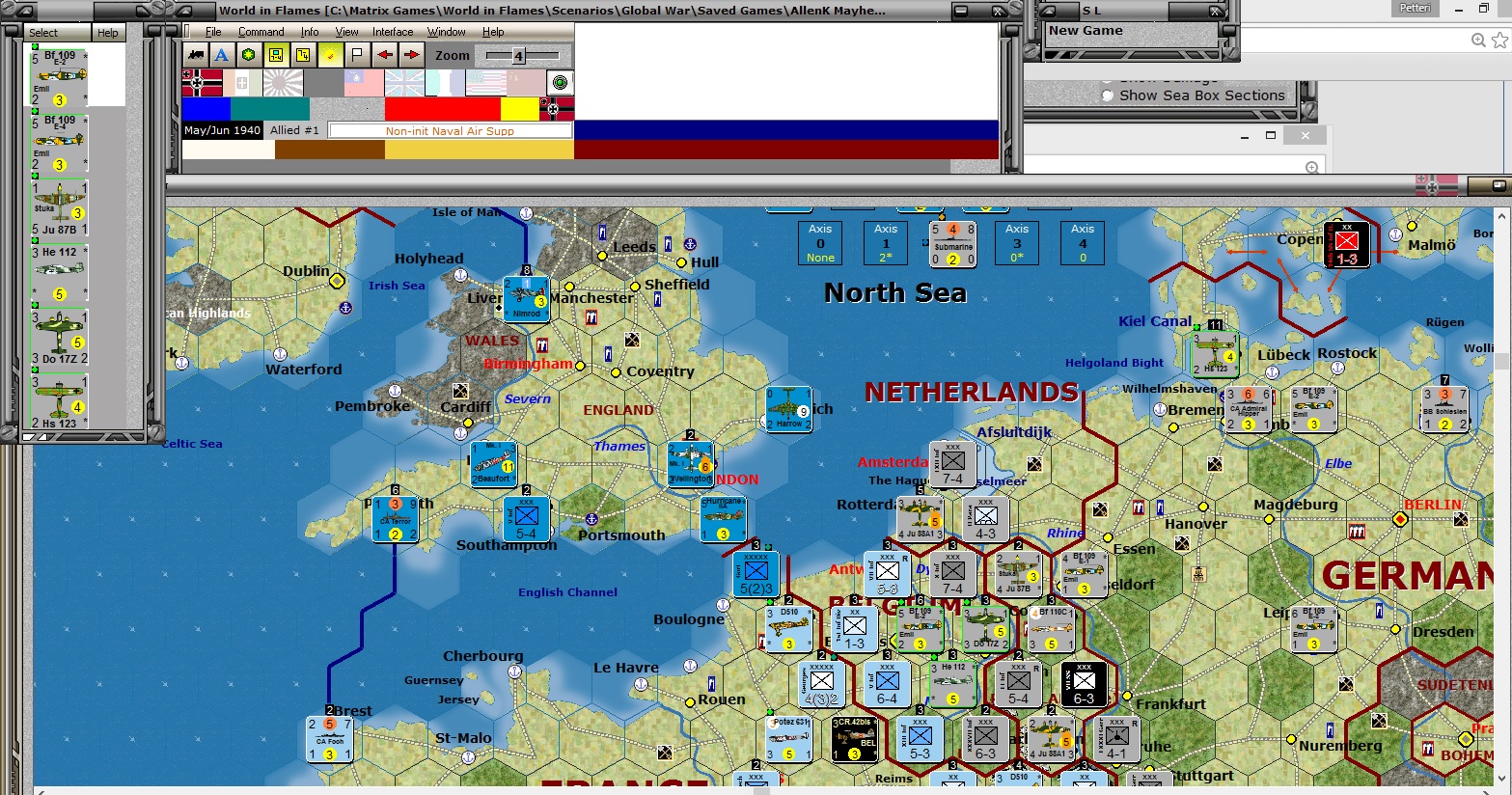Select Bf 109 E-4 unit in the list panel

(59, 143)
